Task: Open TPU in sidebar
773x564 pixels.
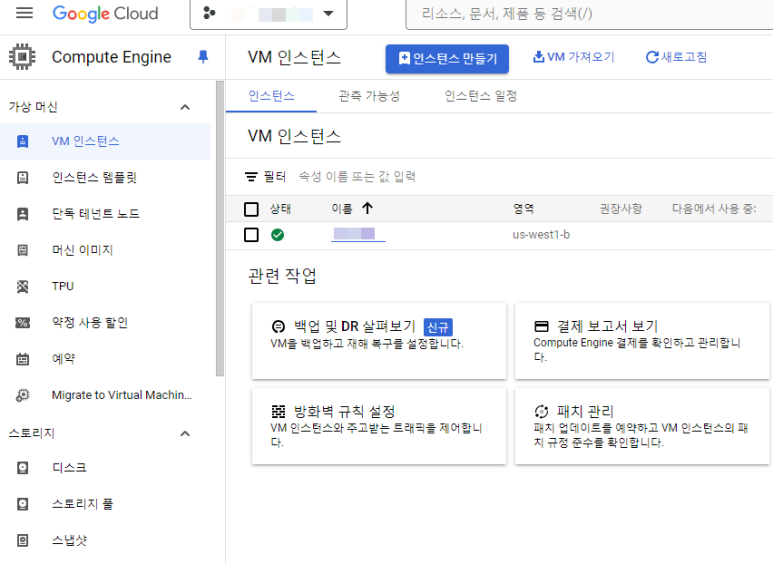Action: point(105,286)
